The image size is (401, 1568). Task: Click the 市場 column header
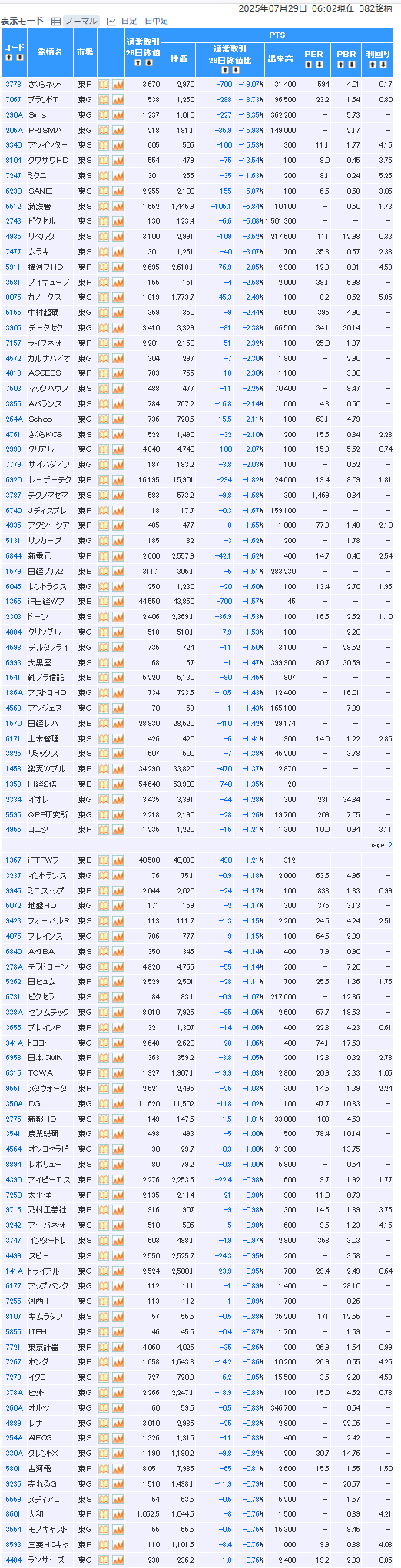85,52
